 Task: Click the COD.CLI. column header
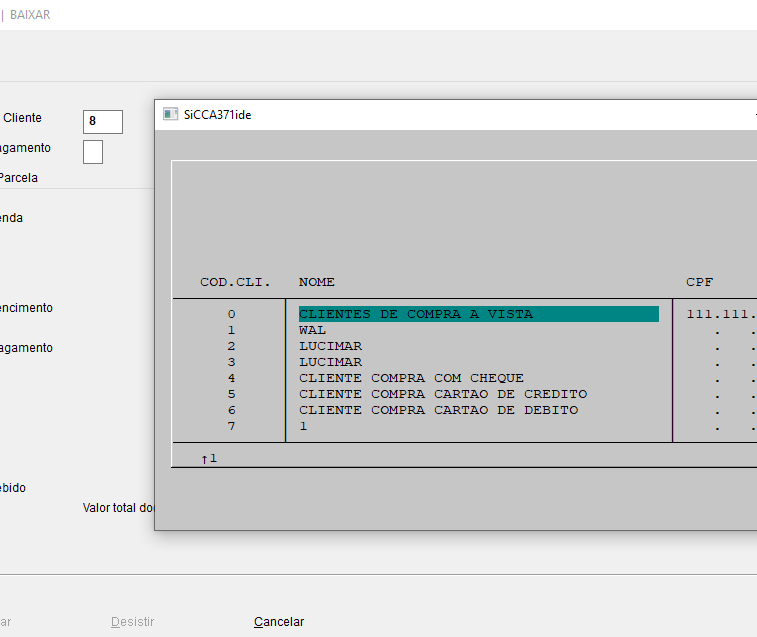235,282
